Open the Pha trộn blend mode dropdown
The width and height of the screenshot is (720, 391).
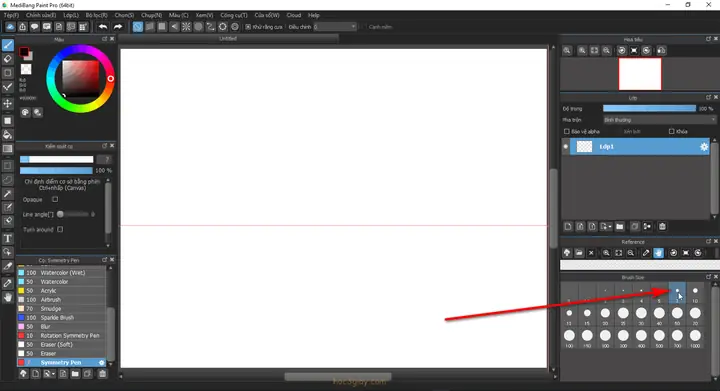(x=659, y=120)
